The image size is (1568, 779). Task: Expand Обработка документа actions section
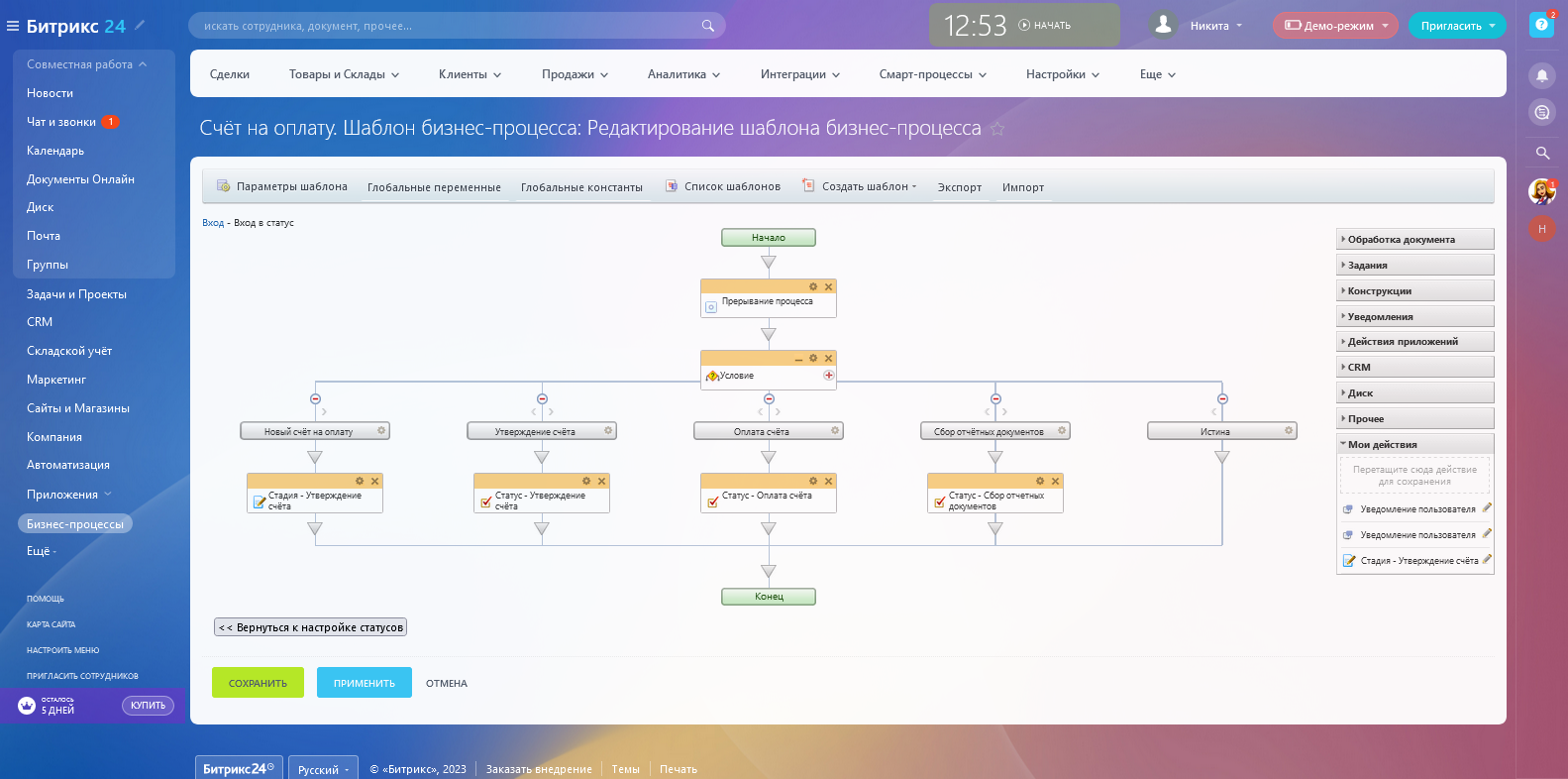click(x=1414, y=240)
